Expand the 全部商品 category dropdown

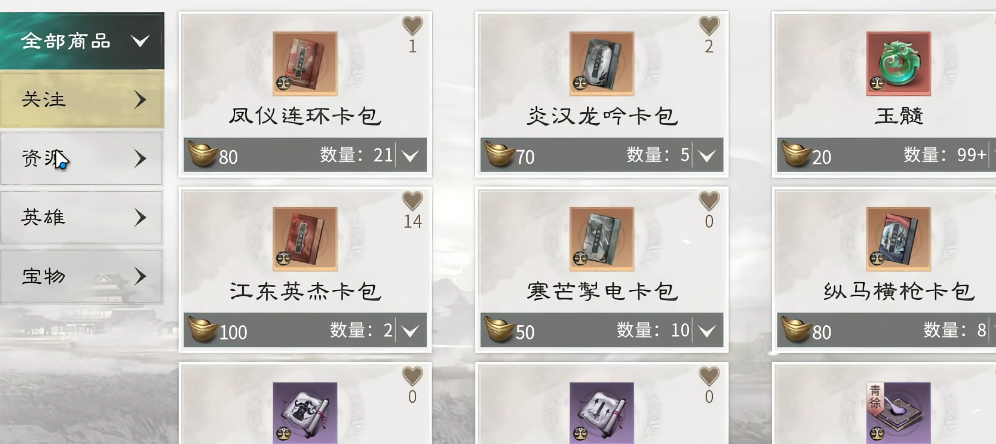pyautogui.click(x=82, y=41)
